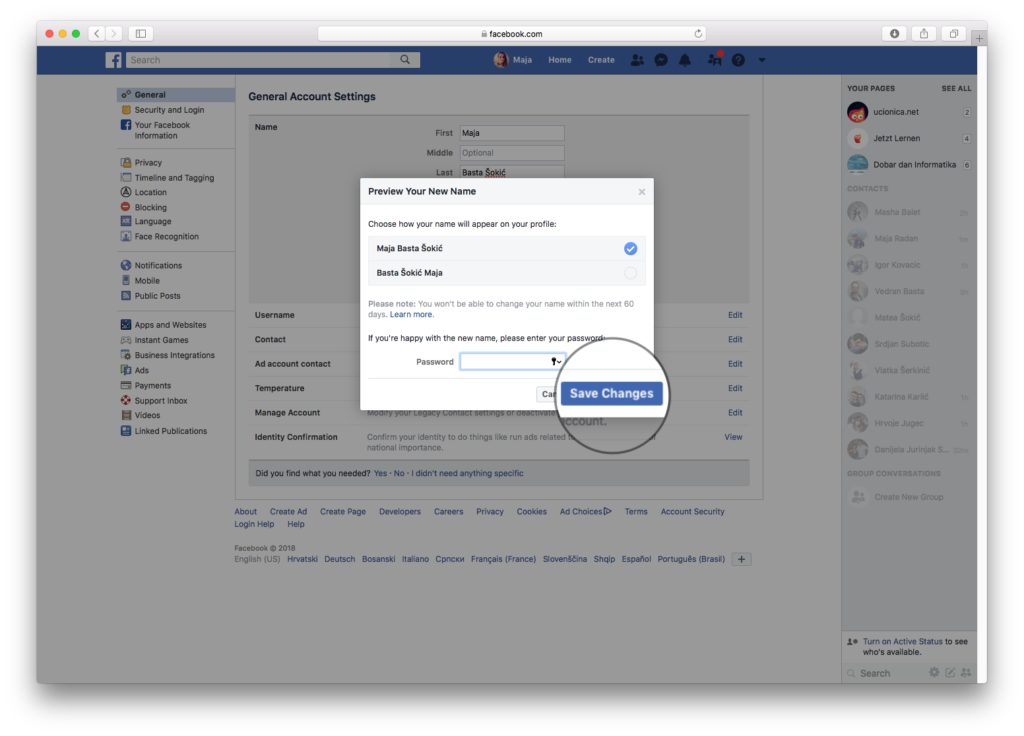Open the Create menu item
This screenshot has width=1024, height=736.
tap(601, 60)
